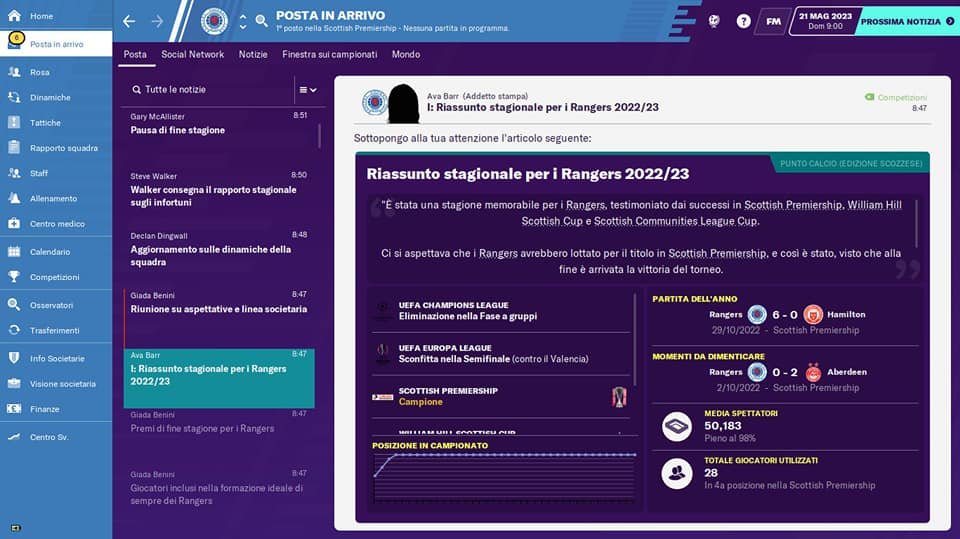Open the Visione societaria icon

14,383
